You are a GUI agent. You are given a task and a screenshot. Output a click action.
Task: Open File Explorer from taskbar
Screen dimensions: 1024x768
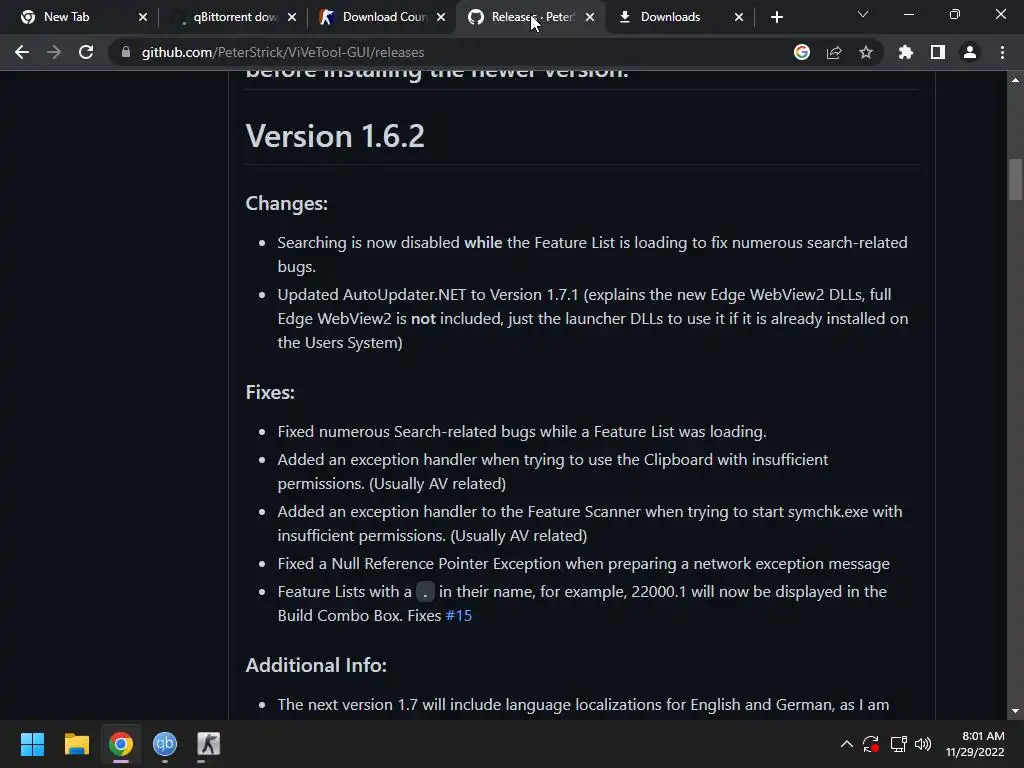click(76, 744)
